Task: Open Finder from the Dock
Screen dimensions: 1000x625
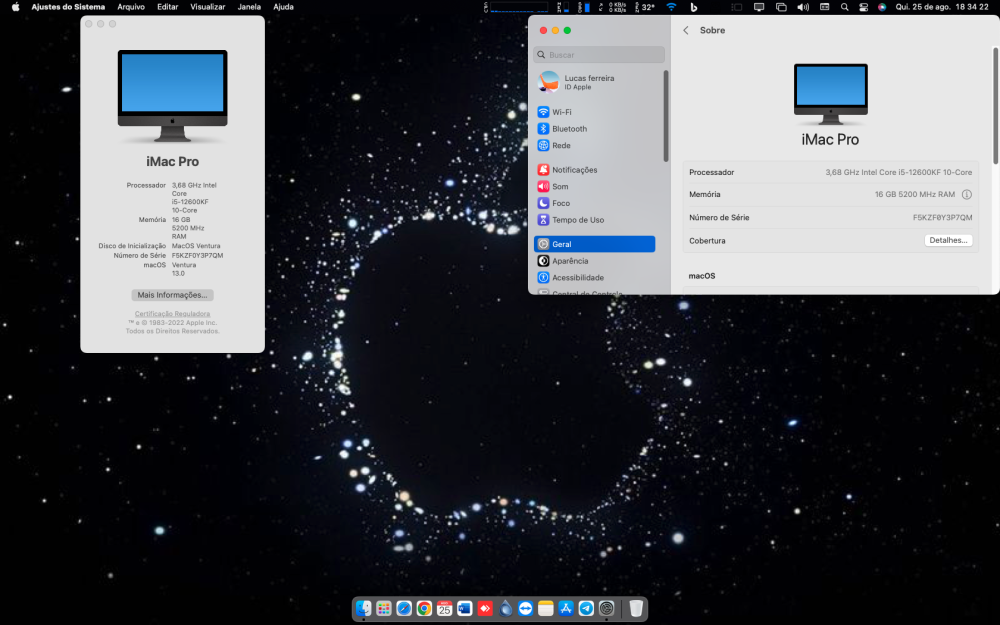Action: (x=364, y=608)
